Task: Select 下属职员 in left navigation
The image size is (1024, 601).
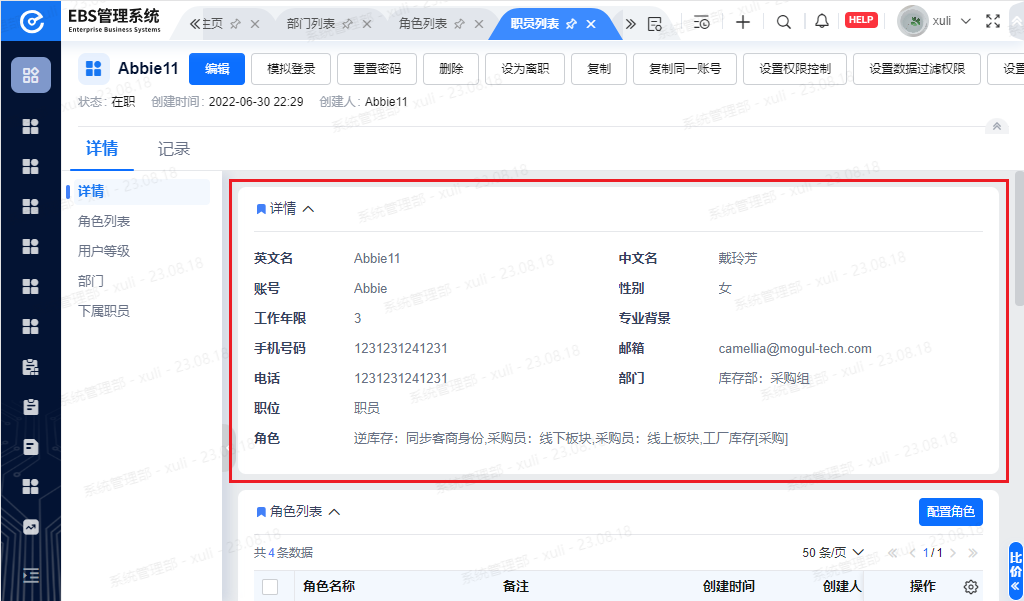Action: [x=104, y=311]
